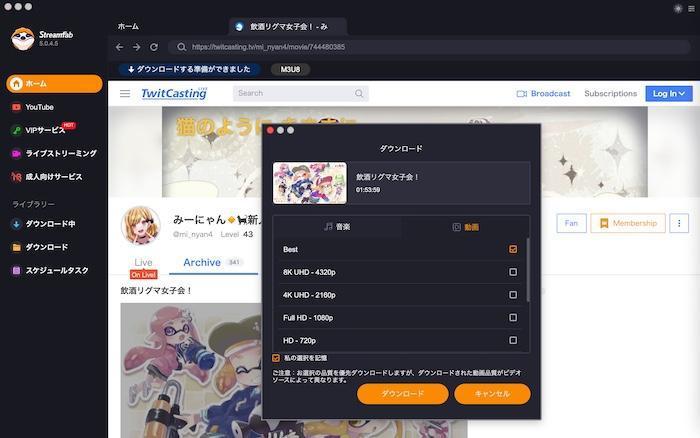Check the 4K UHD - 2160p option
This screenshot has height=438, width=700.
coord(513,295)
